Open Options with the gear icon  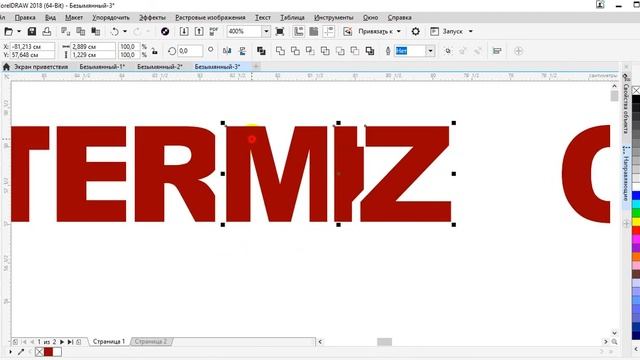pos(416,31)
